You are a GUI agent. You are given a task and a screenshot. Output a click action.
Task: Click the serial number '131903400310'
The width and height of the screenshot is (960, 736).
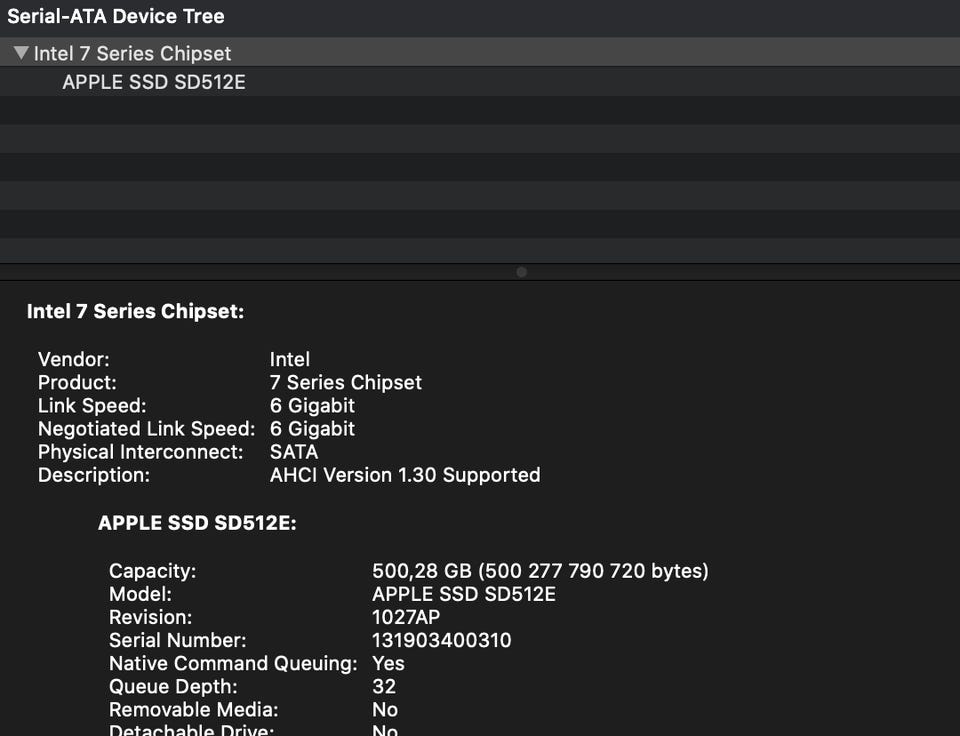(441, 640)
